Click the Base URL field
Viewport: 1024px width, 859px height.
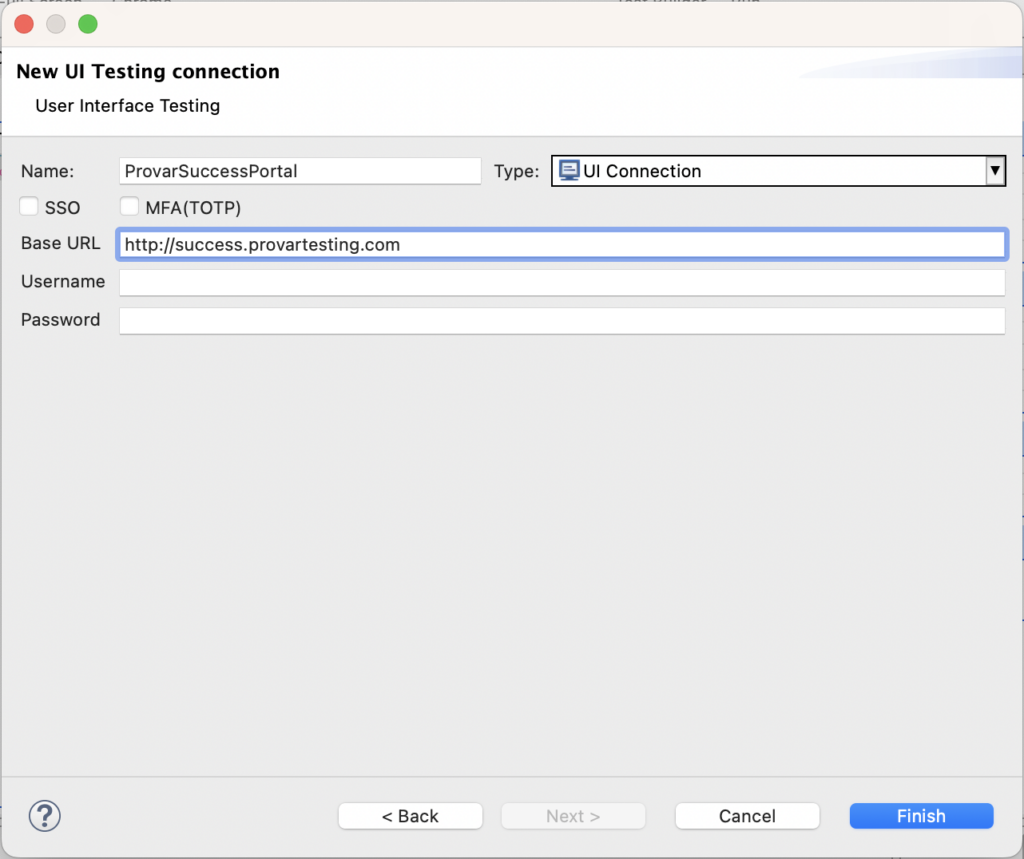click(562, 243)
